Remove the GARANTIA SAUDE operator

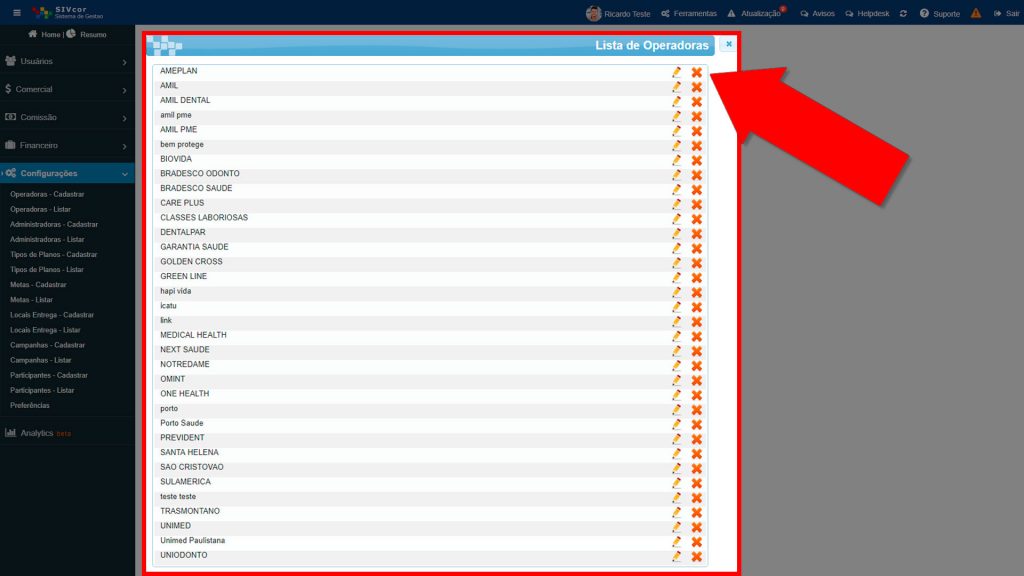[697, 248]
